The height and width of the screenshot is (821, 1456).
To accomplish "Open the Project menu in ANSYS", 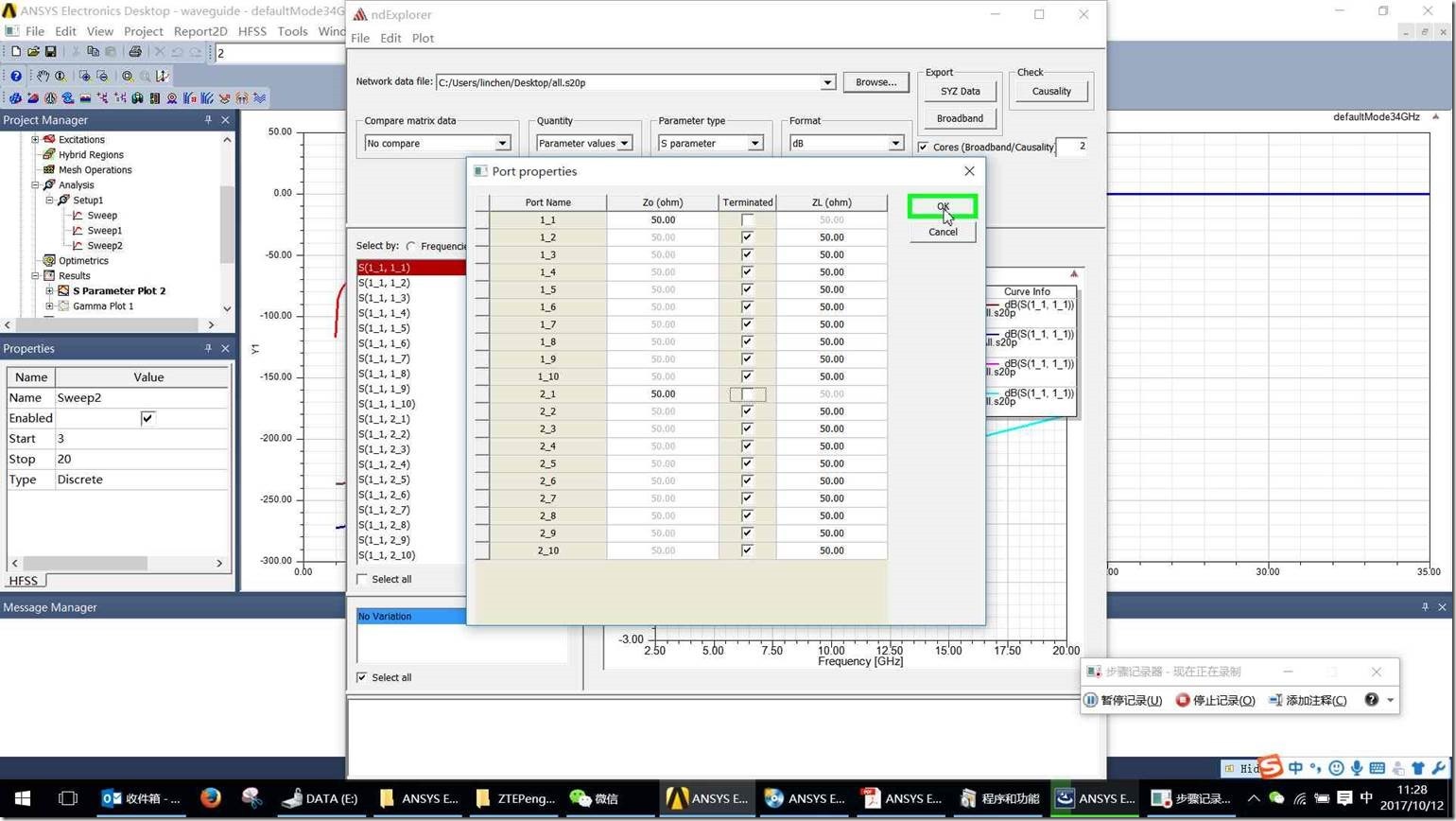I will point(144,31).
